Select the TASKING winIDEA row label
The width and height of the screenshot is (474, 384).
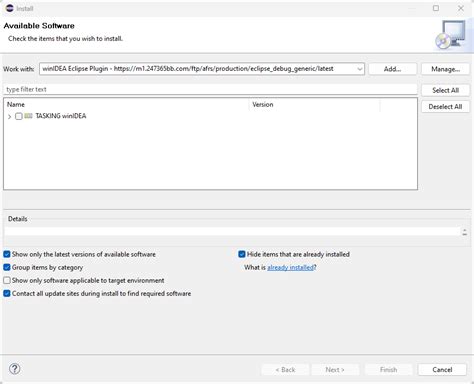click(x=61, y=116)
